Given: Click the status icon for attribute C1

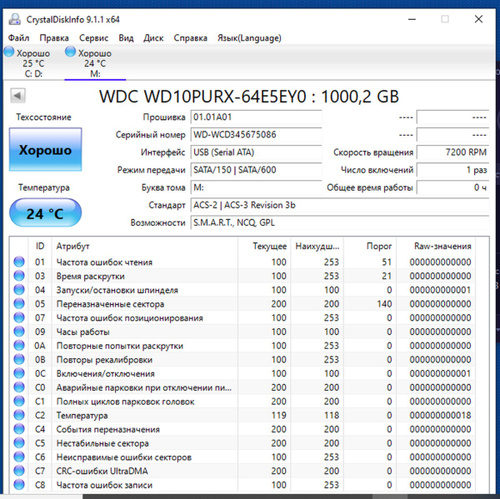Looking at the screenshot, I should point(19,401).
